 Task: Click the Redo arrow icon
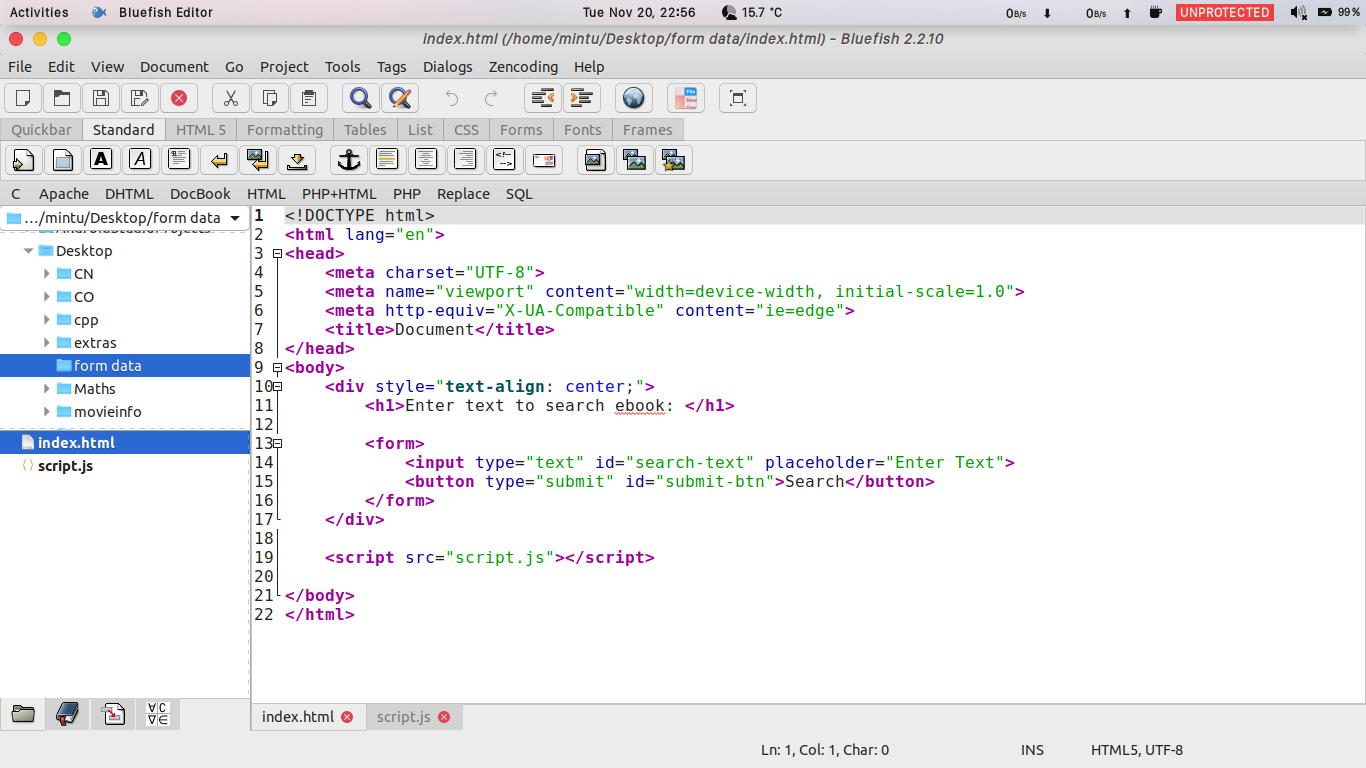coord(491,98)
